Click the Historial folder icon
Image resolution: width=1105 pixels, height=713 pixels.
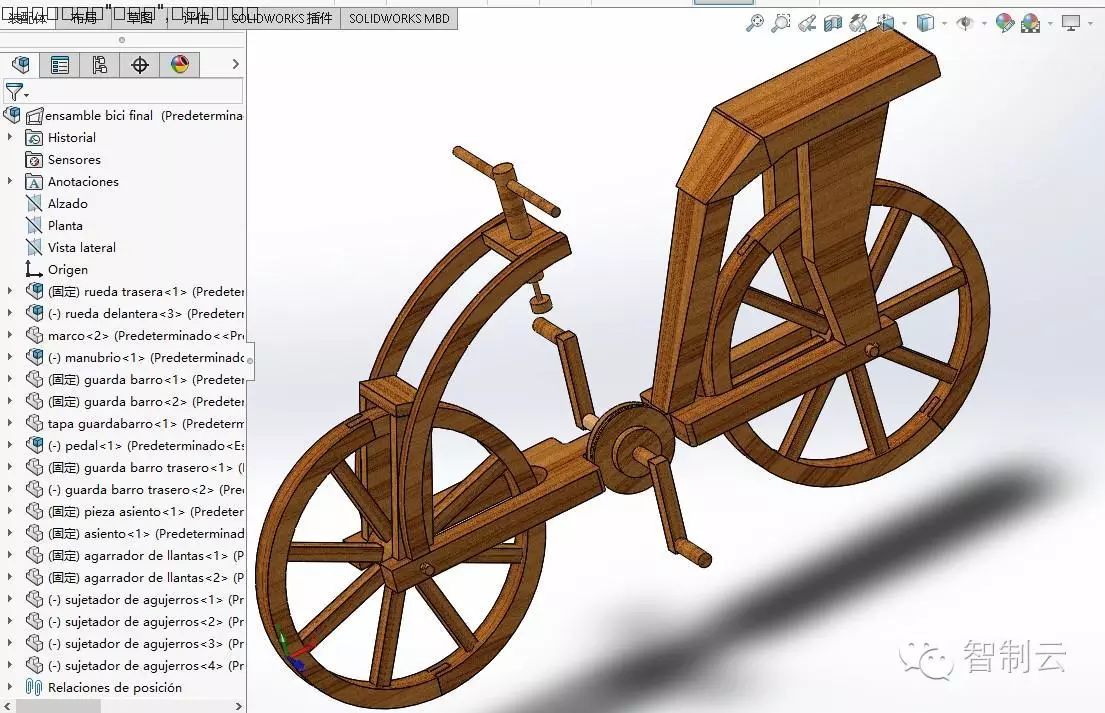pos(34,138)
